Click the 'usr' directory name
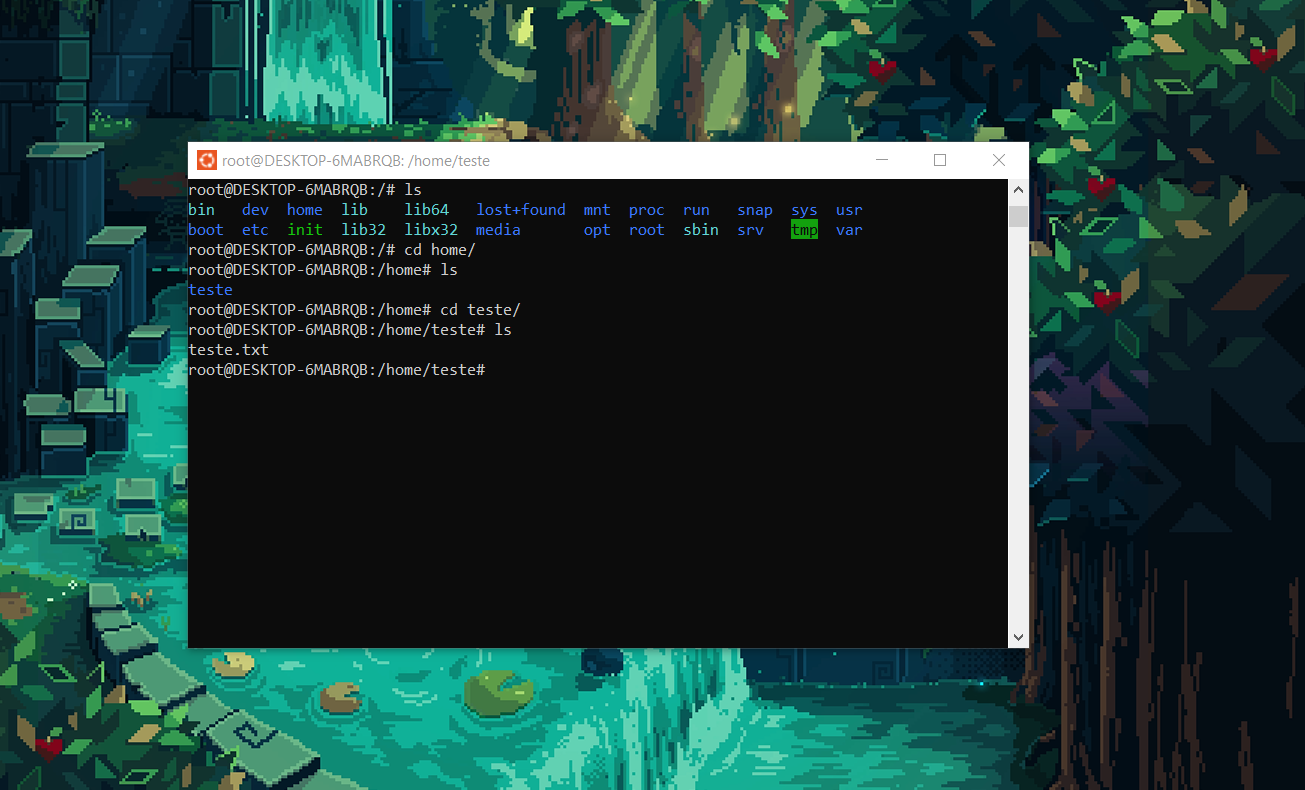1305x790 pixels. pos(849,210)
